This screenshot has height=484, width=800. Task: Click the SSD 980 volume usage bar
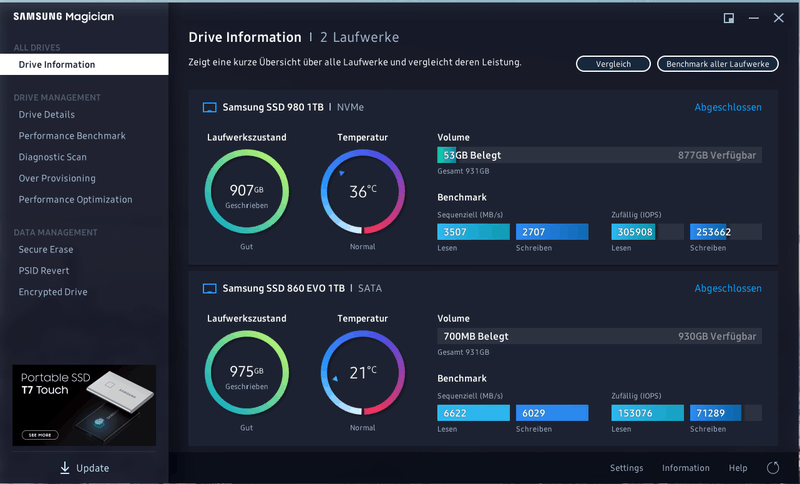599,155
